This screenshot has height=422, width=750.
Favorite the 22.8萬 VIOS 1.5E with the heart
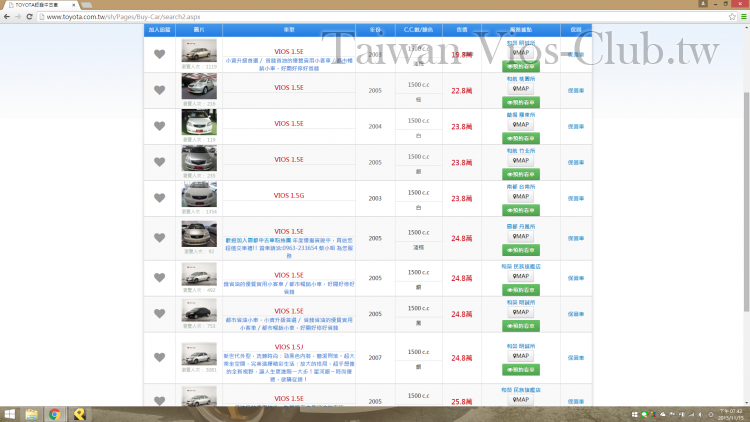click(x=159, y=90)
